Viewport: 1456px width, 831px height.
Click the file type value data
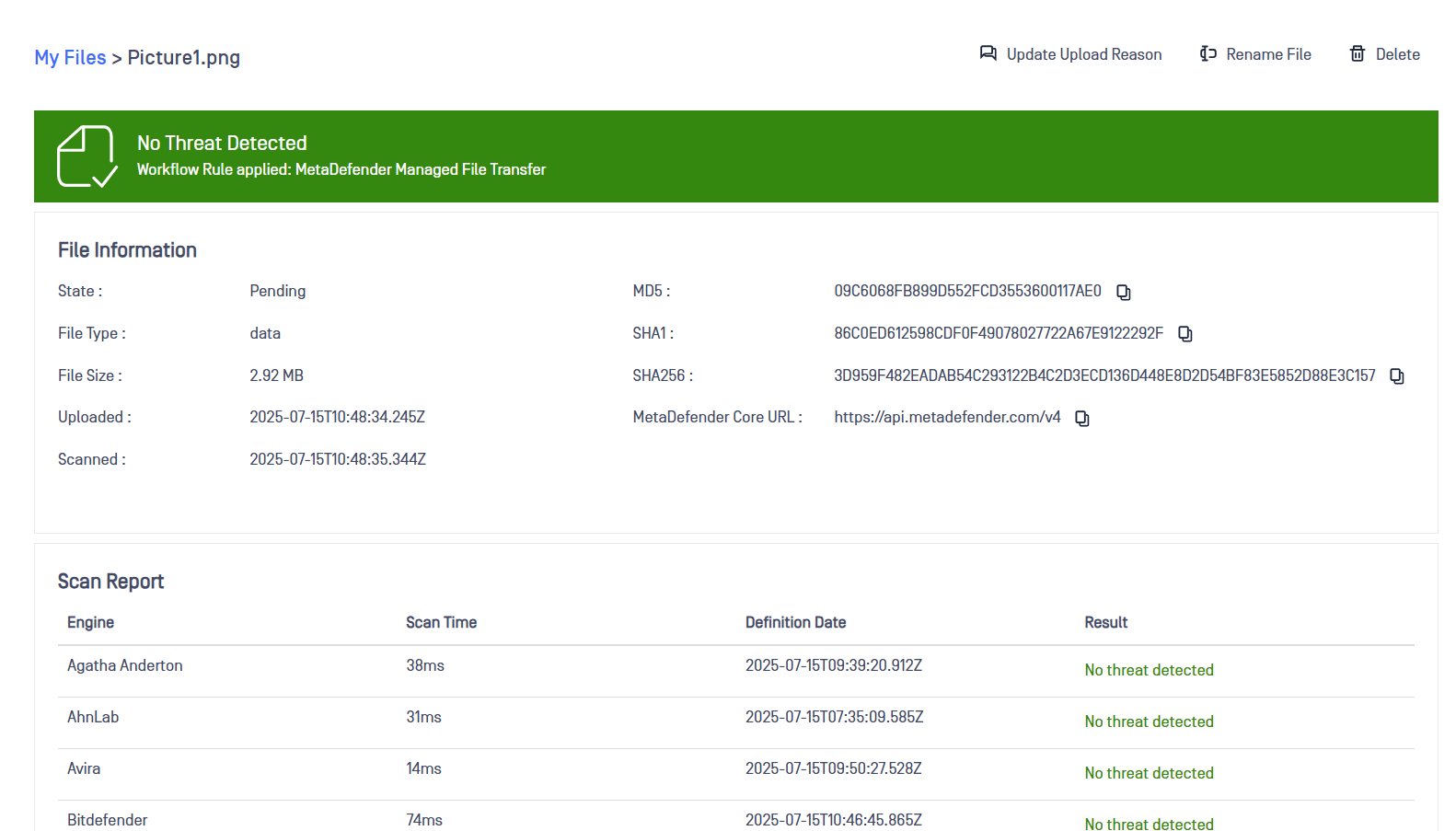tap(265, 333)
